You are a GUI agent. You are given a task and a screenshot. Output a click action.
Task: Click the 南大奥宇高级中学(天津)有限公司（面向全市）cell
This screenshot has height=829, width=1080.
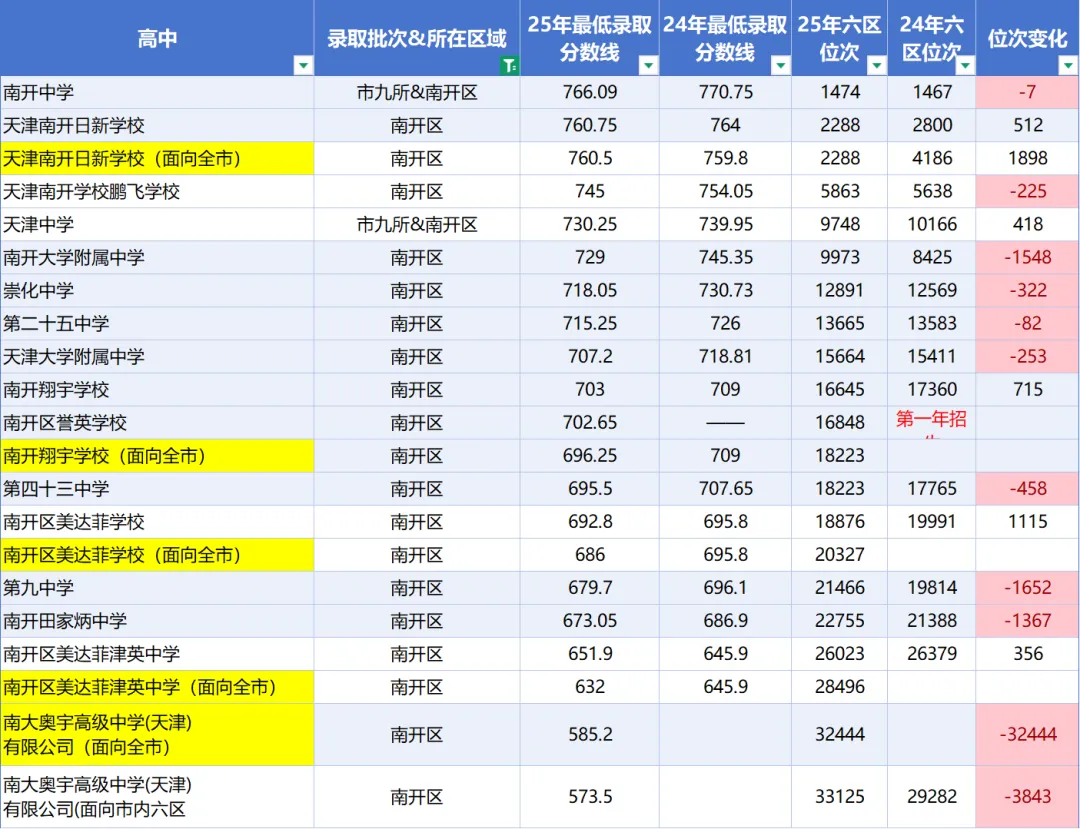(157, 735)
